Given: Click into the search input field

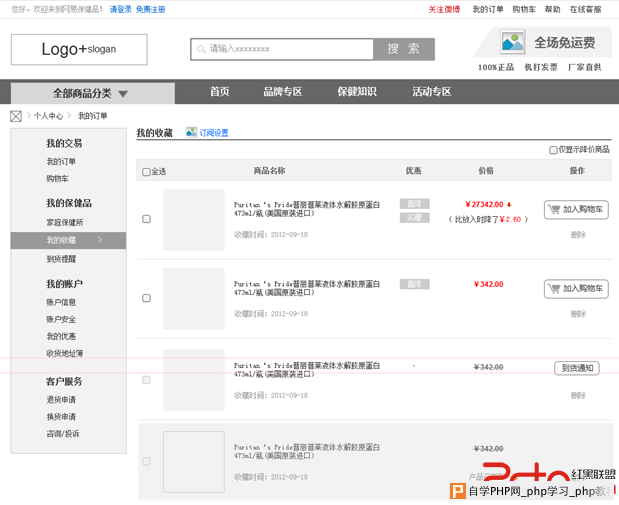Looking at the screenshot, I should pos(282,49).
